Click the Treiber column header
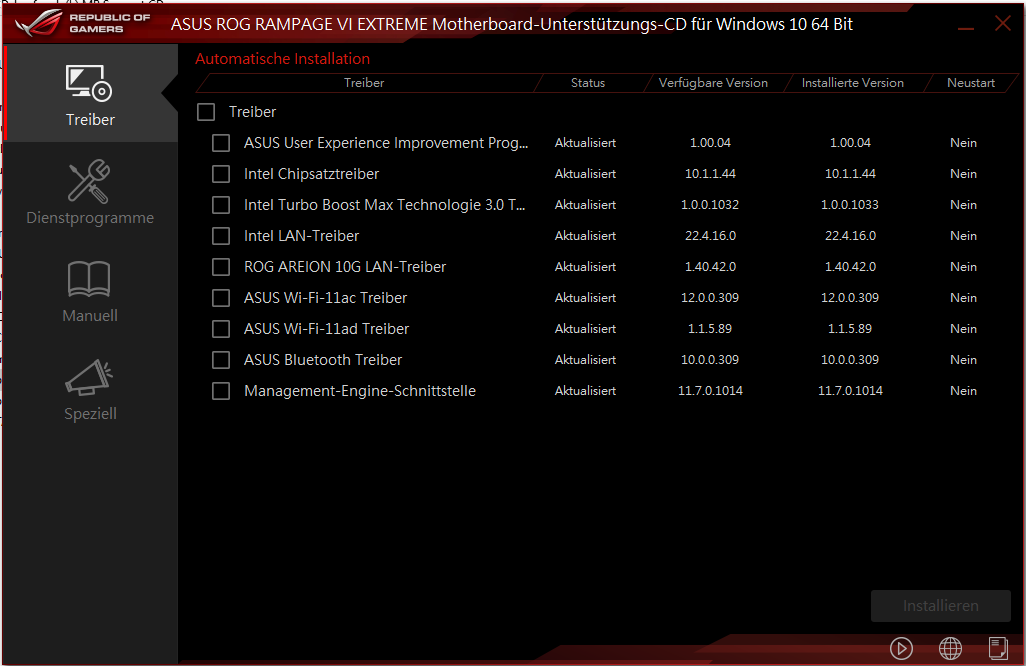This screenshot has width=1026, height=666. click(x=364, y=83)
